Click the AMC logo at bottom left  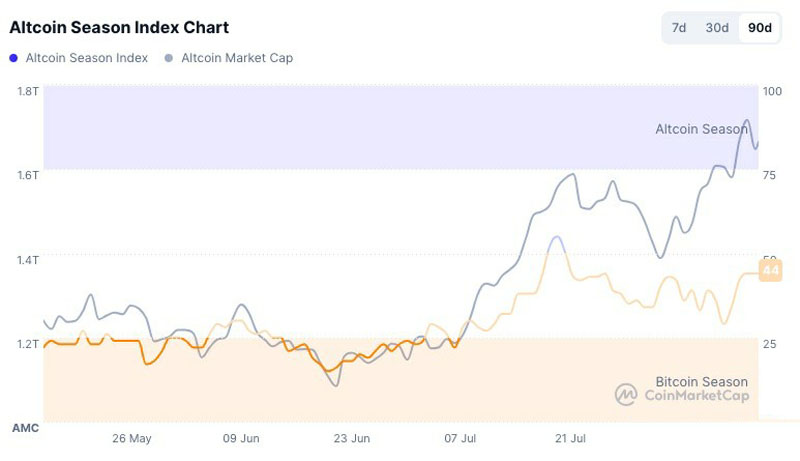25,428
